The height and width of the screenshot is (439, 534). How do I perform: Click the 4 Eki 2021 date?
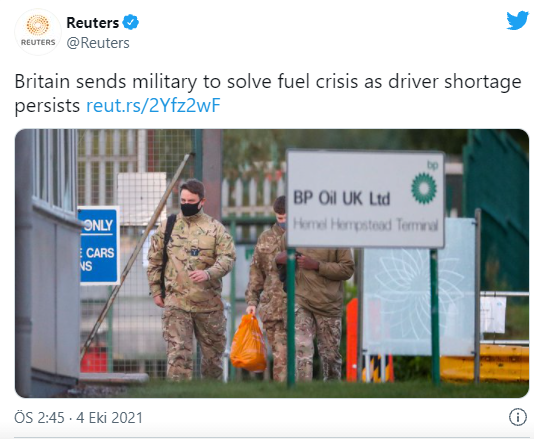(109, 418)
